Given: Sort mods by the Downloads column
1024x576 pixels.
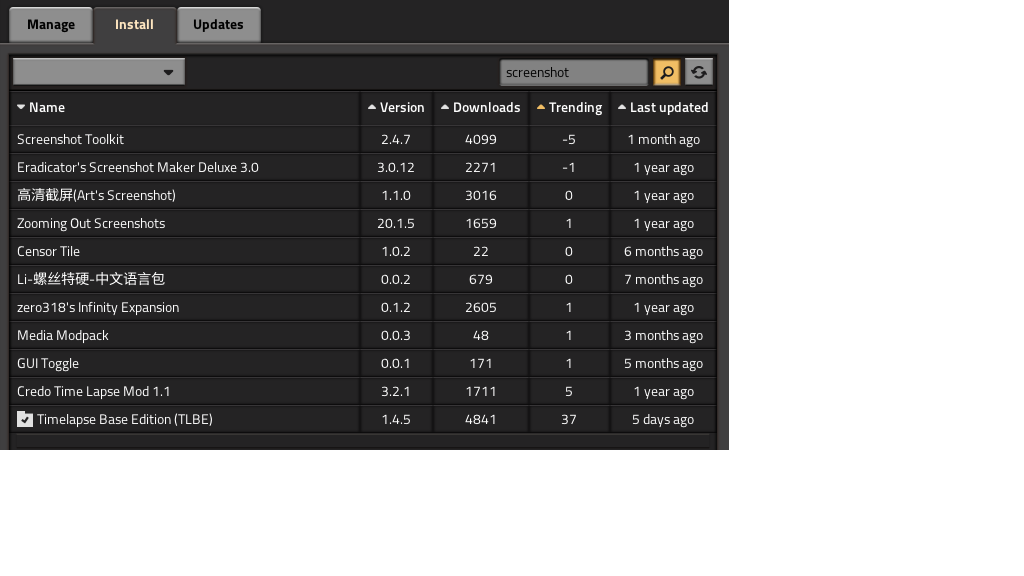Looking at the screenshot, I should click(x=481, y=108).
